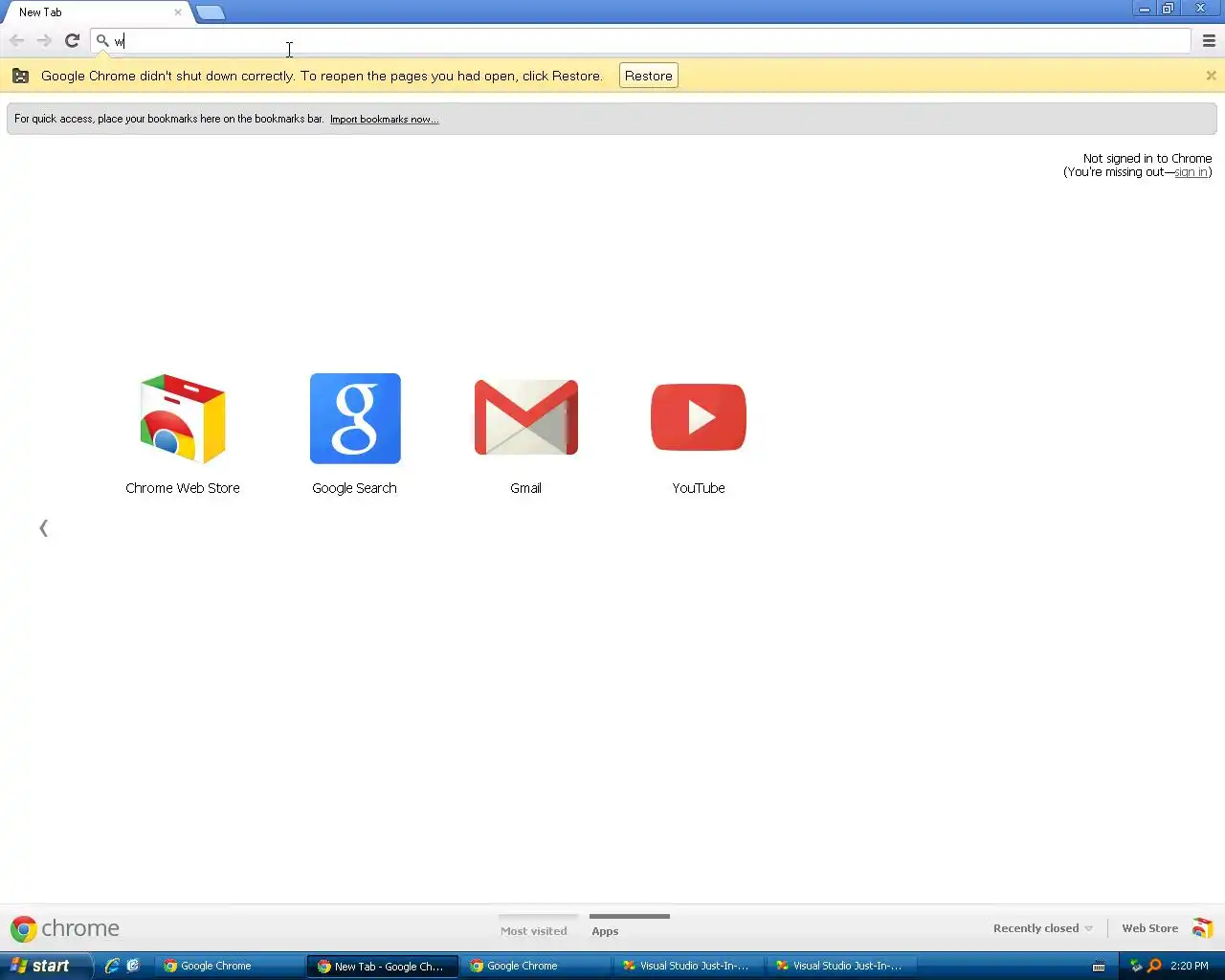The width and height of the screenshot is (1225, 980).
Task: Open the Chrome hamburger menu
Action: coord(1209,40)
